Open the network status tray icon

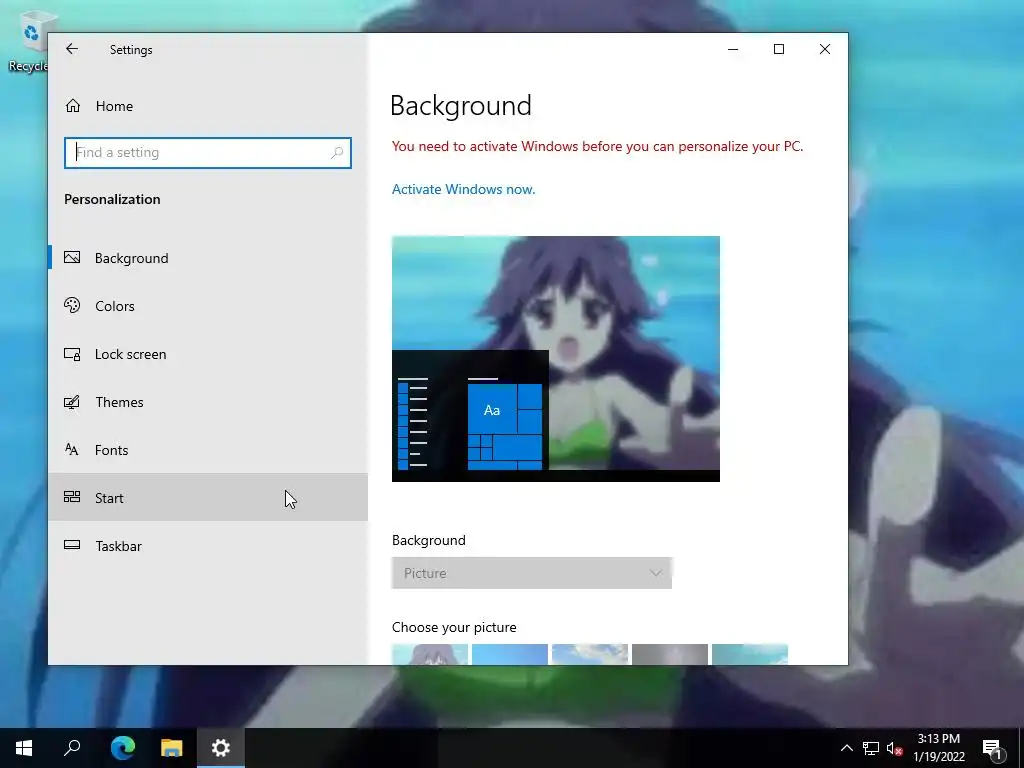point(871,748)
